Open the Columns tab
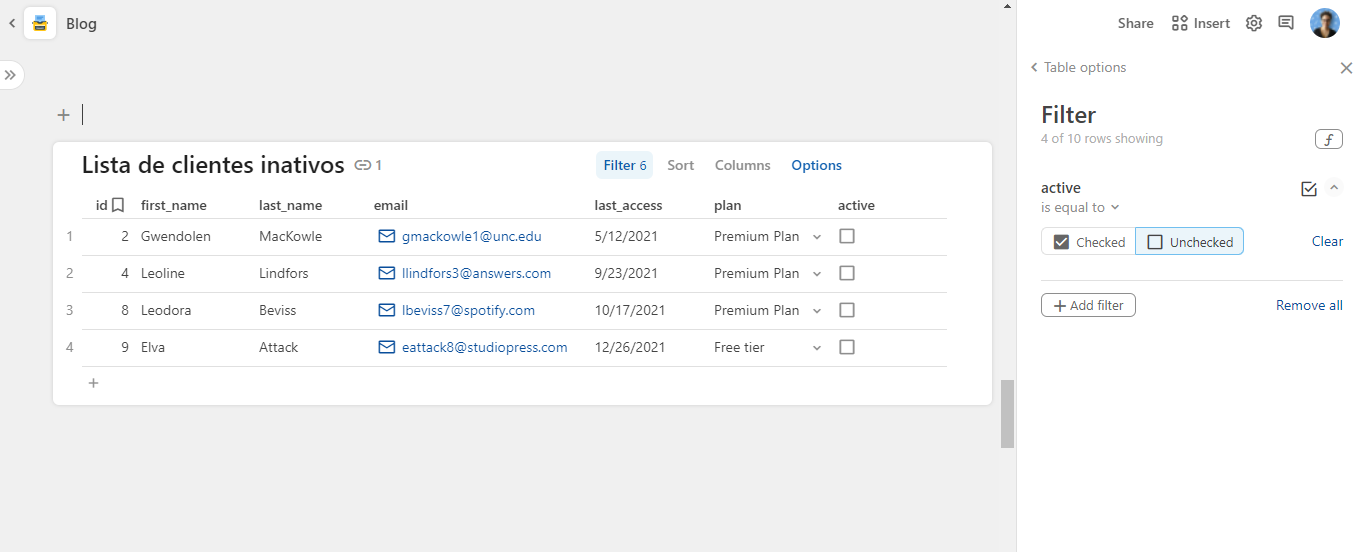 tap(742, 165)
